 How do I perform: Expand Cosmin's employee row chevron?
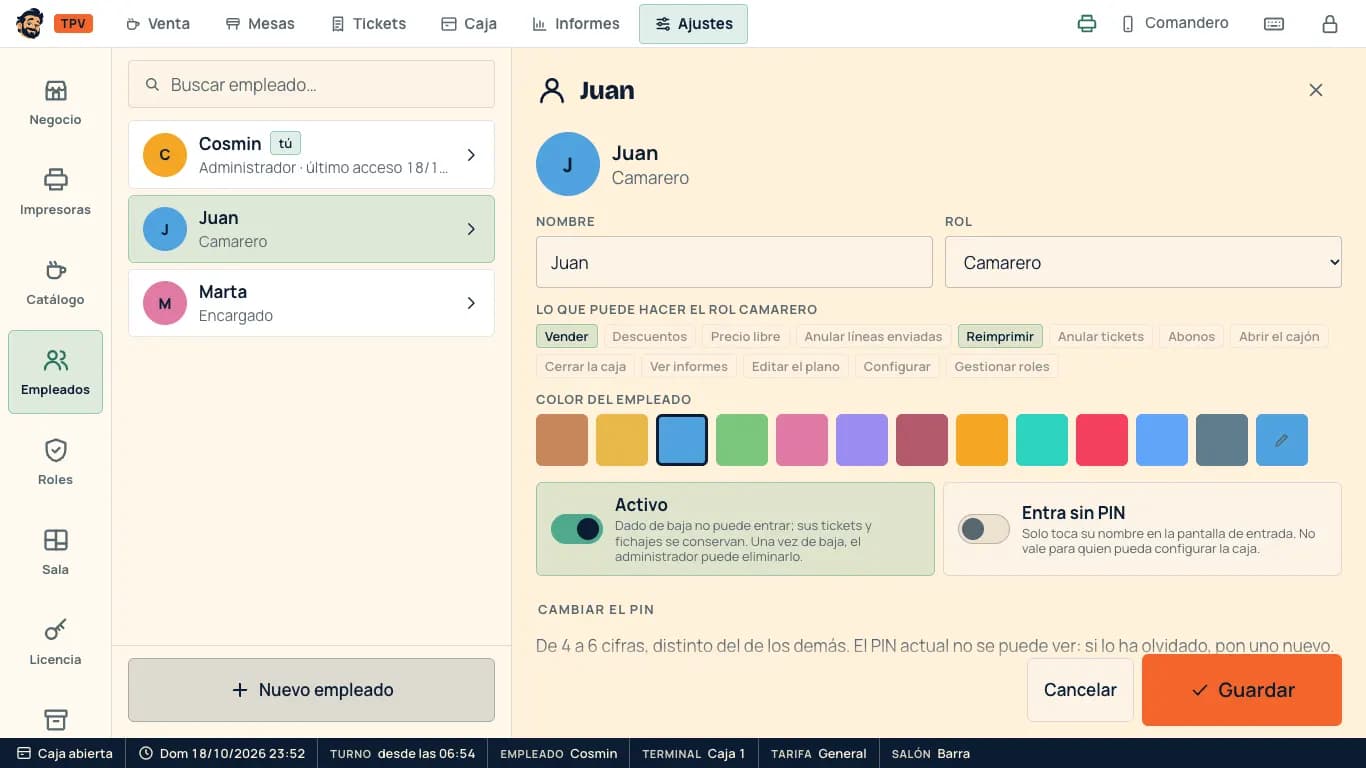click(471, 155)
